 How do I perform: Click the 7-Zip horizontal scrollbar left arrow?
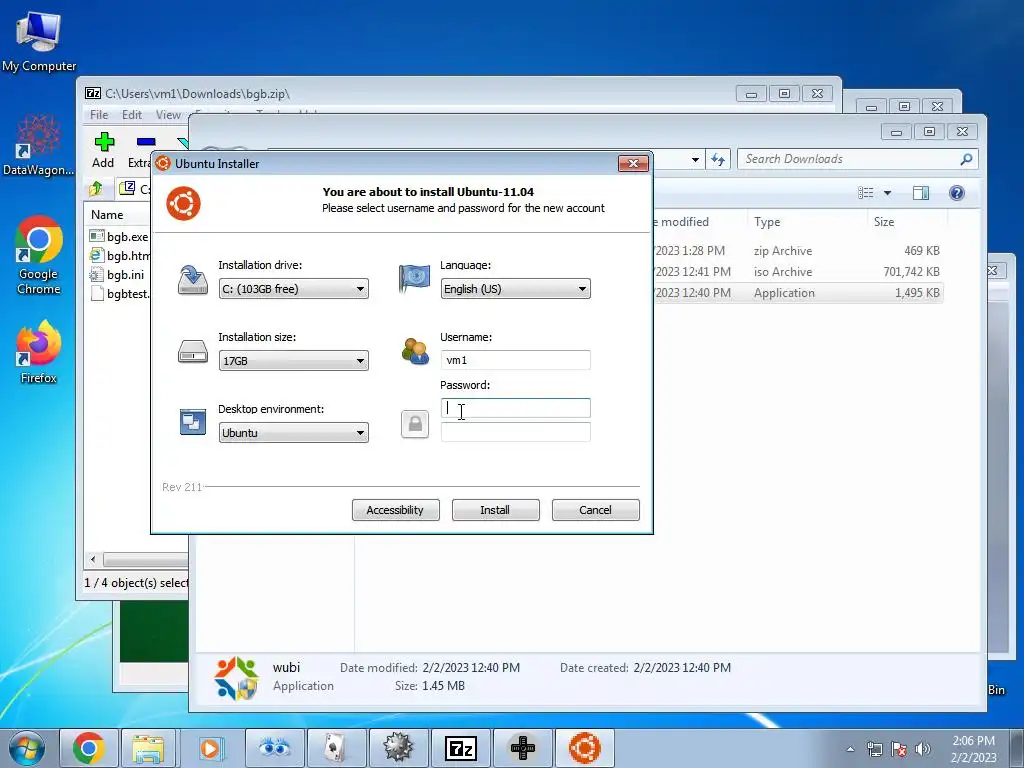[x=93, y=560]
